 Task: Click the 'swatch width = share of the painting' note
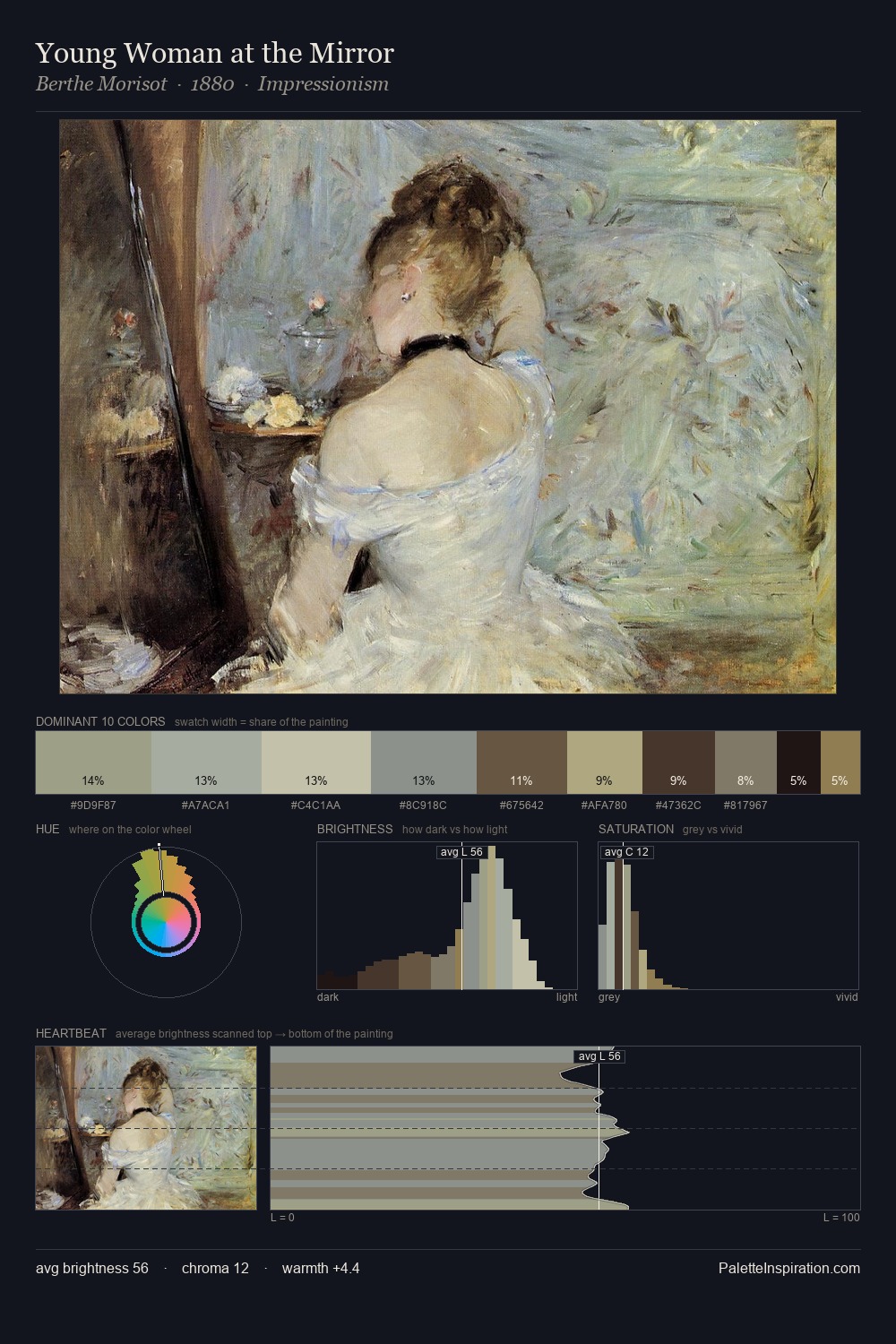262,722
